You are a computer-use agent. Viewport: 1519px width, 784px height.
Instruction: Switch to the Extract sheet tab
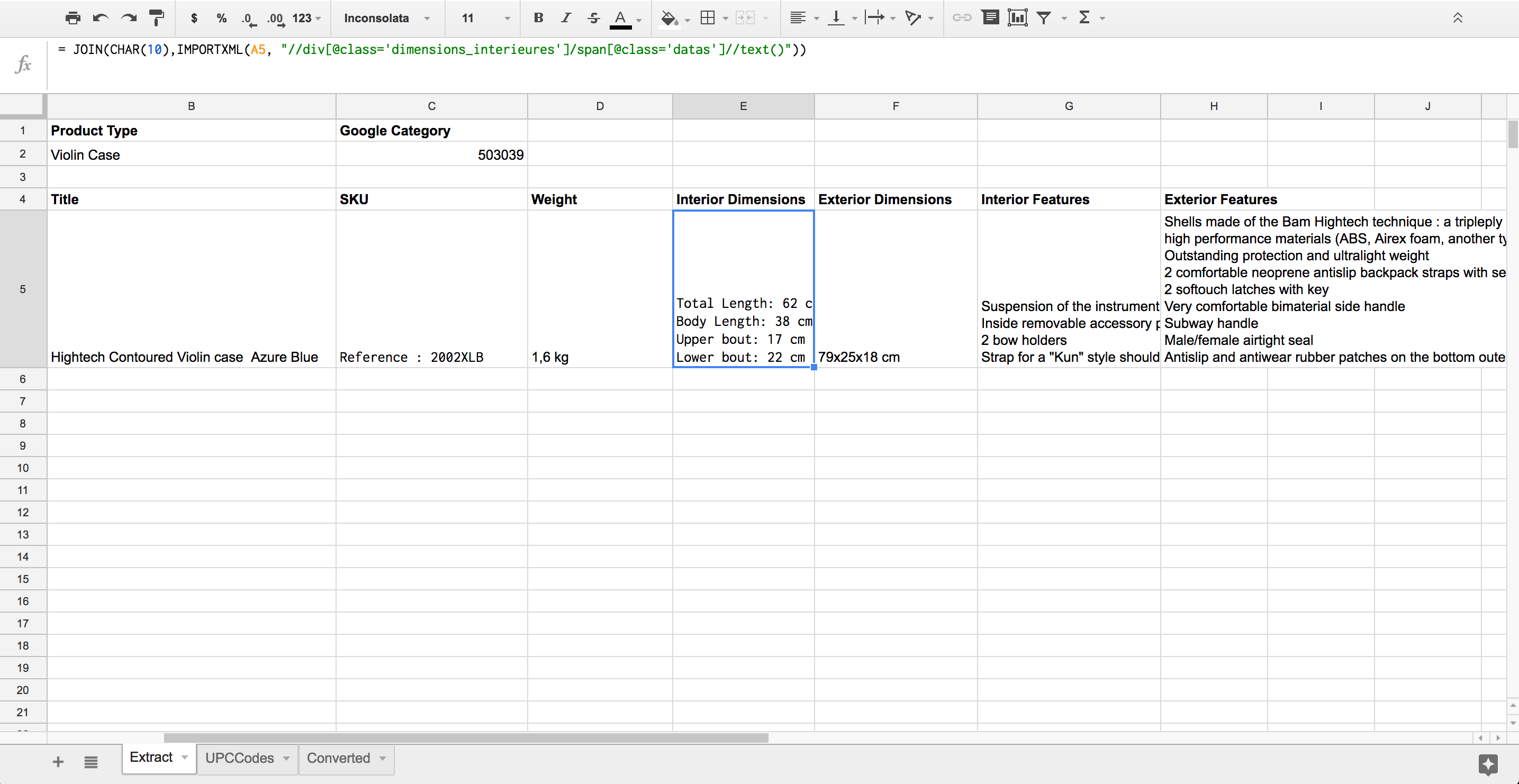[151, 758]
